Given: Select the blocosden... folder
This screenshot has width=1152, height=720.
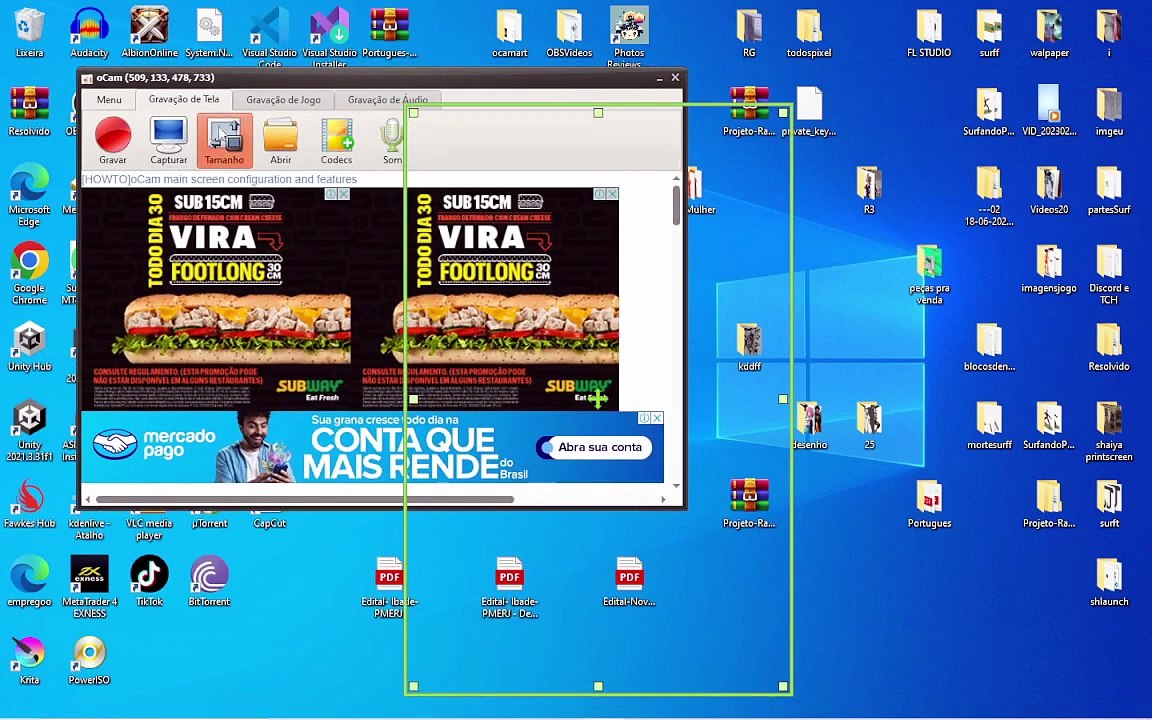Looking at the screenshot, I should [x=989, y=346].
